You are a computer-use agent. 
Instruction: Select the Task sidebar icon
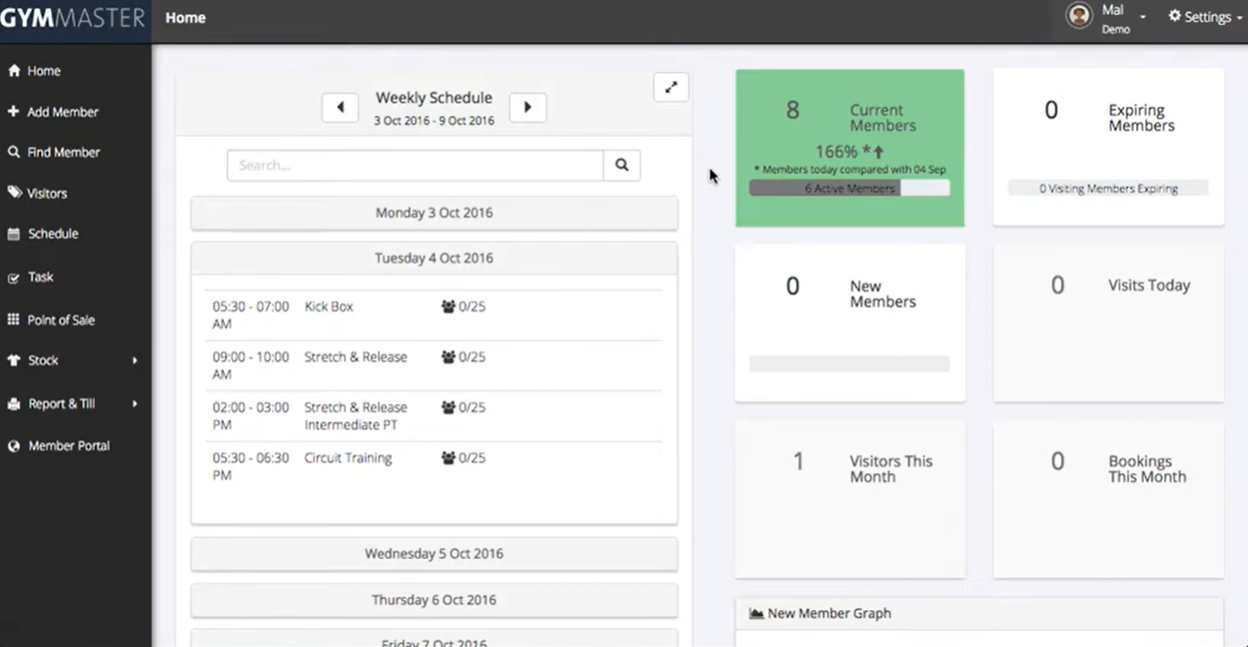click(x=15, y=277)
